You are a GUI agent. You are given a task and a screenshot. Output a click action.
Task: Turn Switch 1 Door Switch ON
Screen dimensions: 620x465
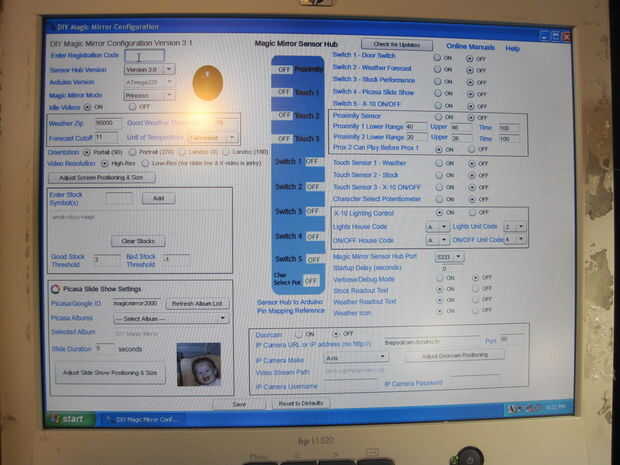(437, 58)
